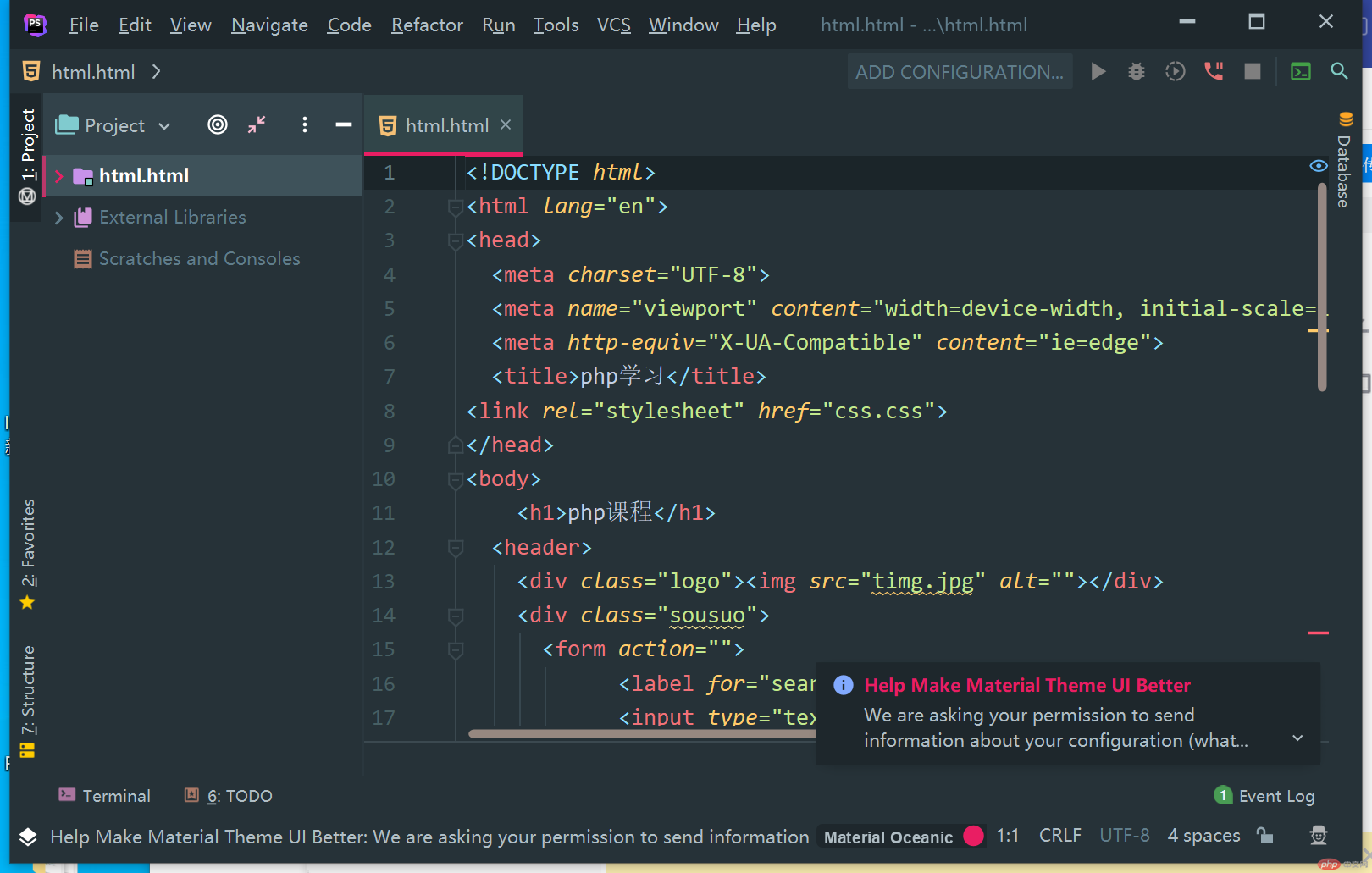Open the Help menu
This screenshot has width=1372, height=873.
[x=756, y=25]
